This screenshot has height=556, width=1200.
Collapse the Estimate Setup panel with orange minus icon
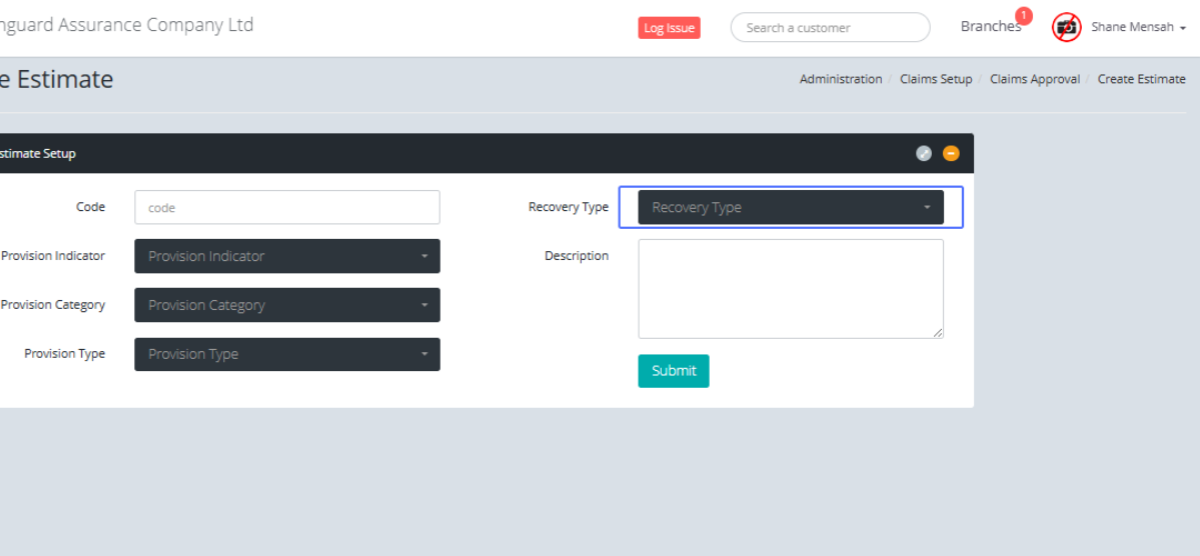[951, 154]
